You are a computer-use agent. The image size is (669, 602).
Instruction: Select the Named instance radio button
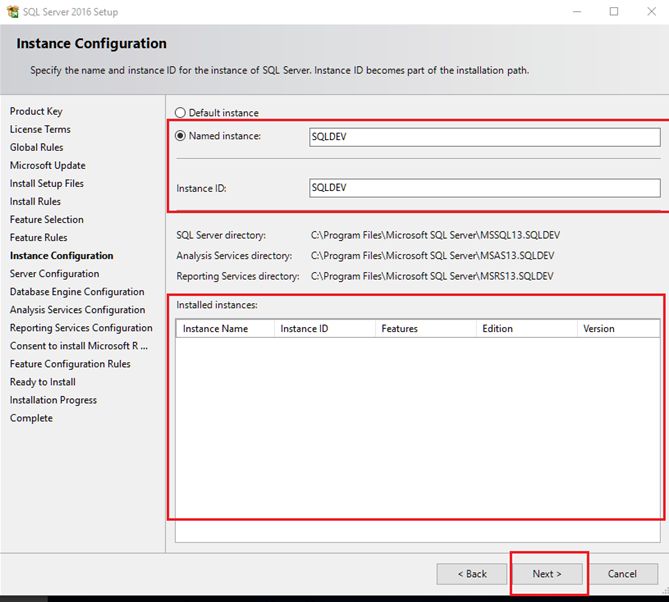pos(180,136)
